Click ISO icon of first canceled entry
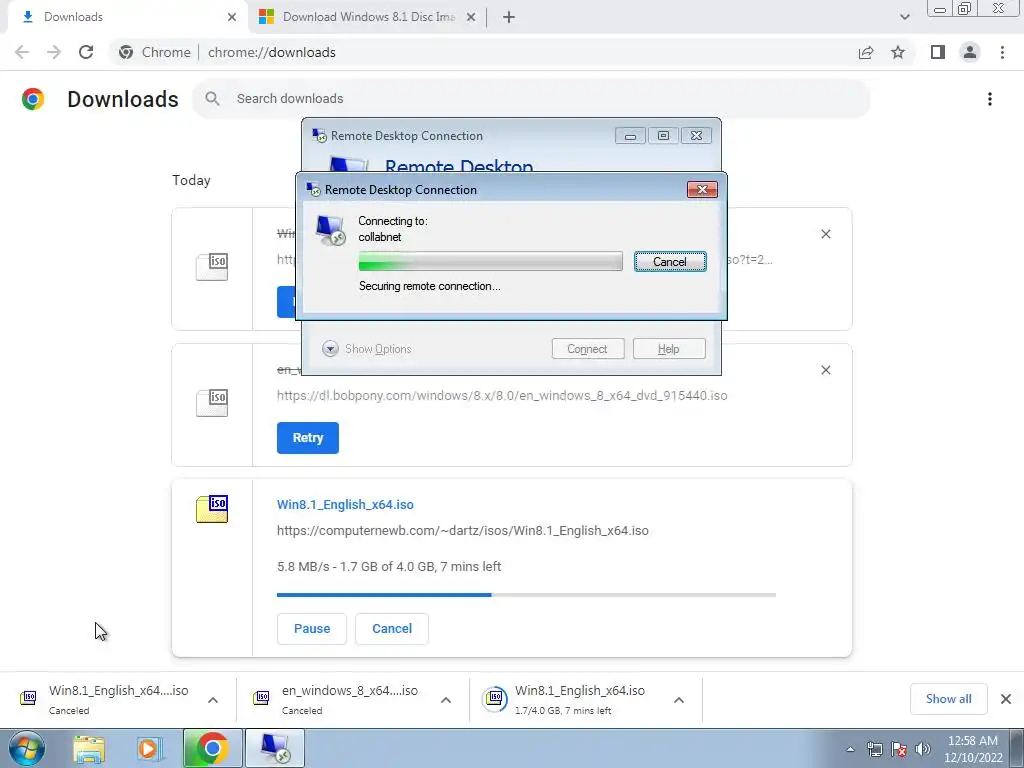Screen dimensions: 1024x768 [212, 266]
